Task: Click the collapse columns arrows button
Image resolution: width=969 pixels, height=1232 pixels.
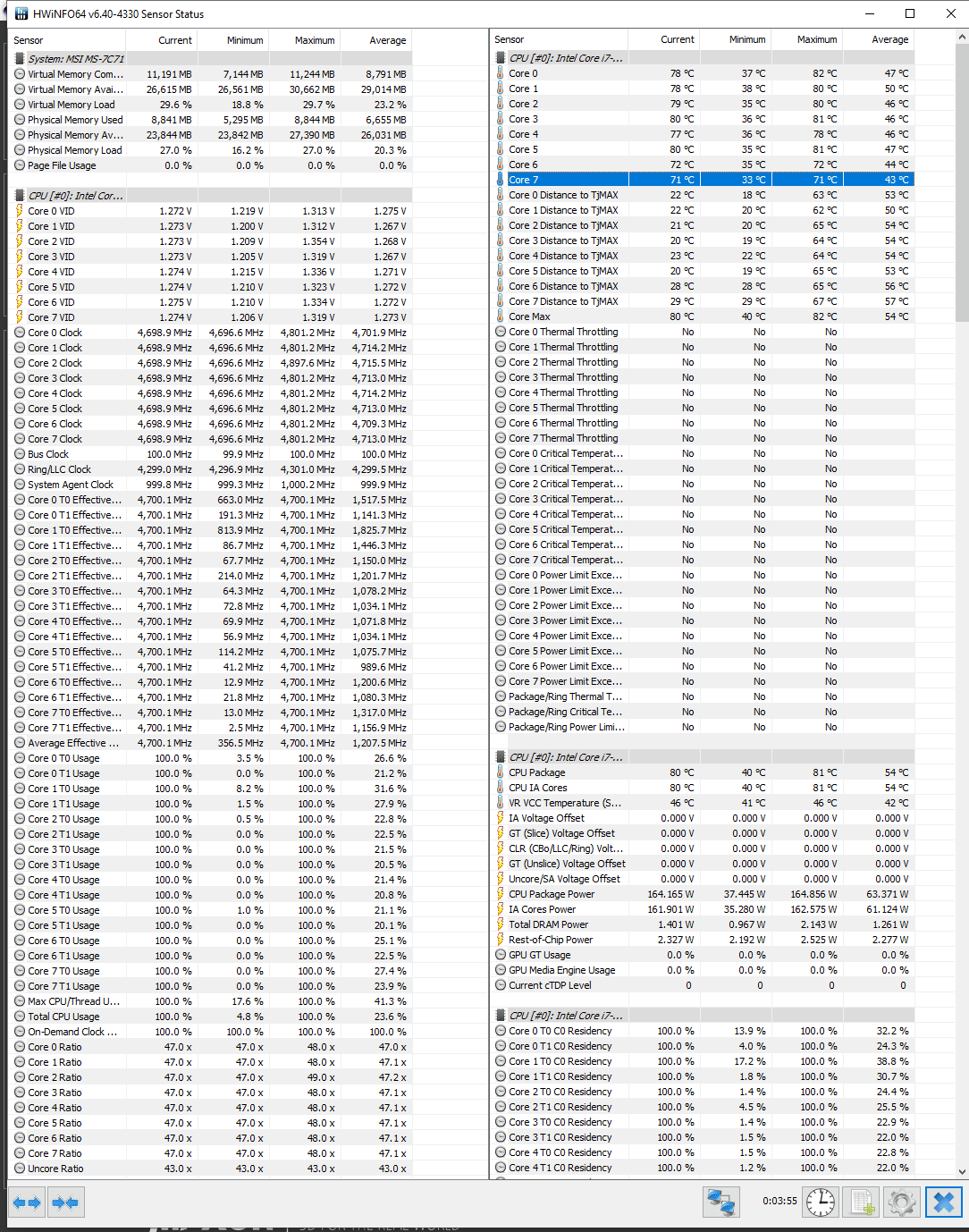Action: coord(65,1202)
